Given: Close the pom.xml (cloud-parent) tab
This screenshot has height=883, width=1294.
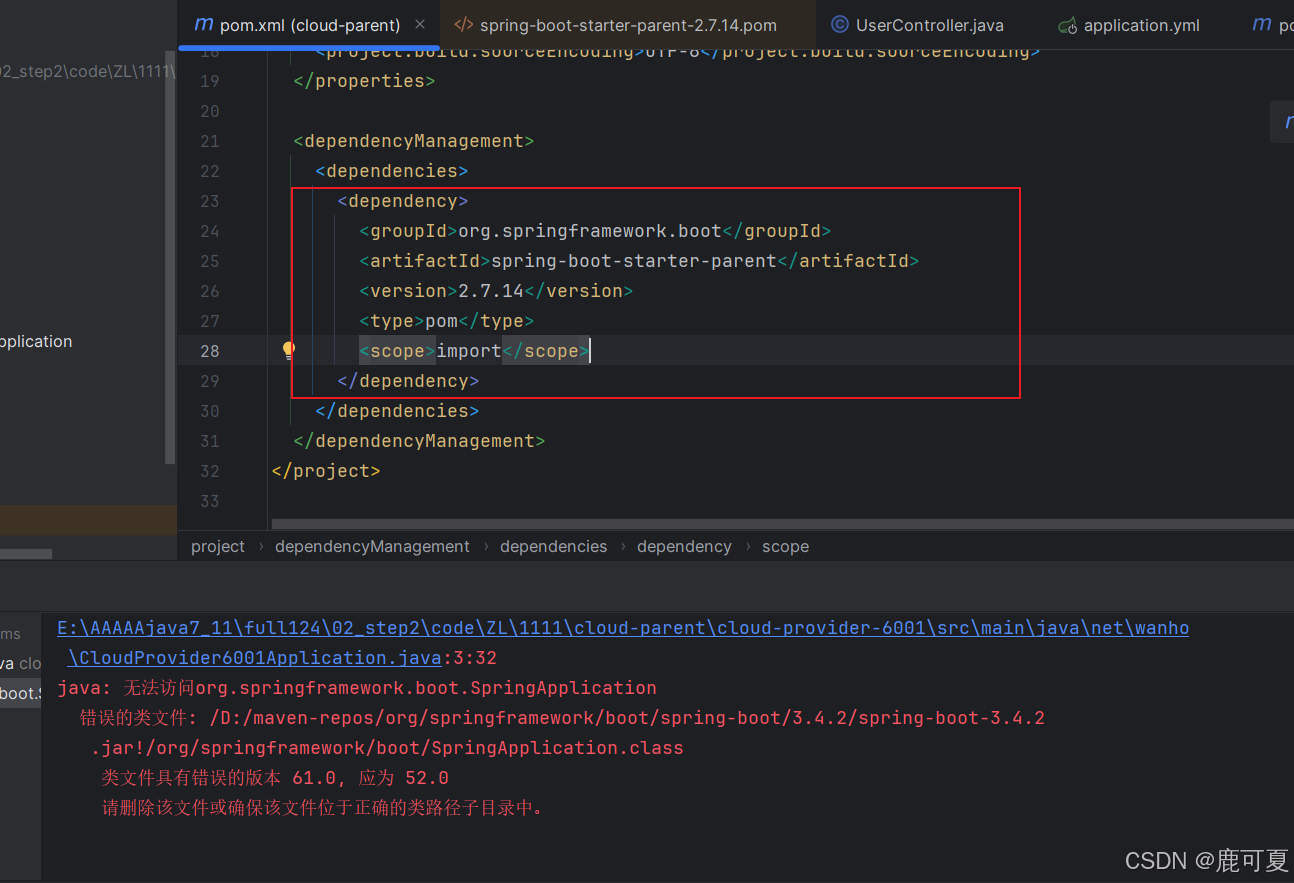Looking at the screenshot, I should click(x=419, y=25).
